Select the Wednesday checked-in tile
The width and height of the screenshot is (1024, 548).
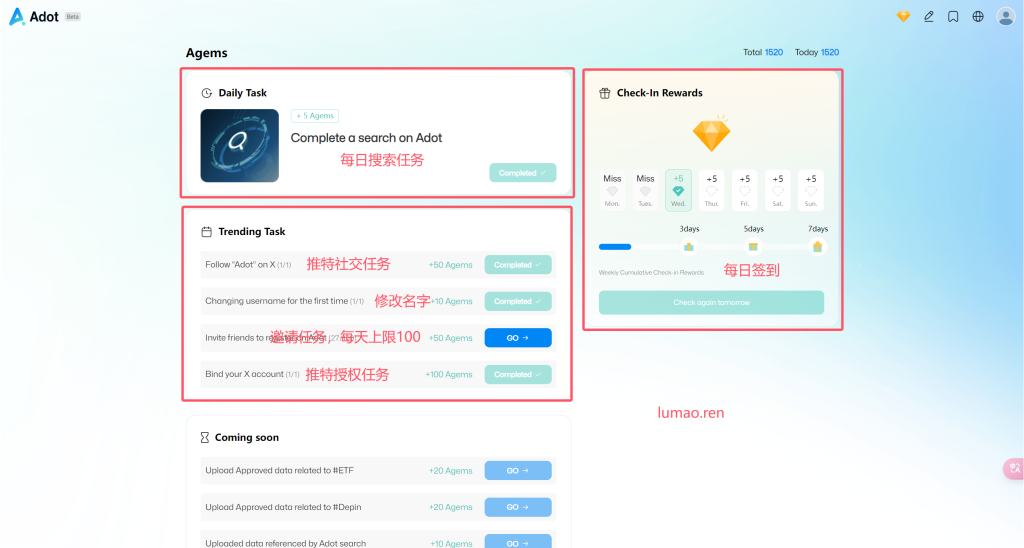[679, 190]
